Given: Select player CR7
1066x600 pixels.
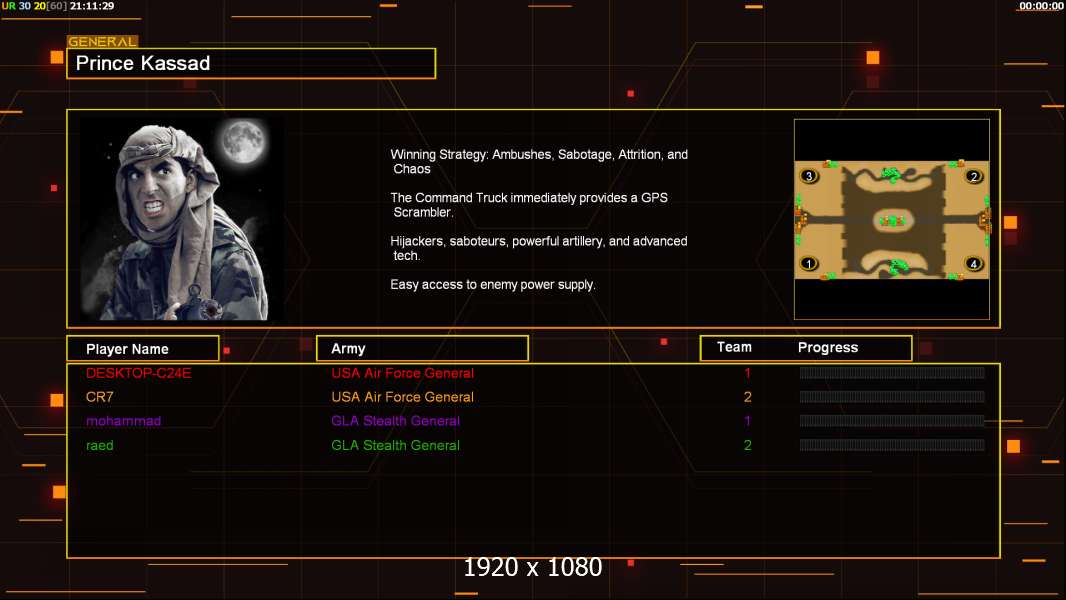Looking at the screenshot, I should tap(99, 397).
